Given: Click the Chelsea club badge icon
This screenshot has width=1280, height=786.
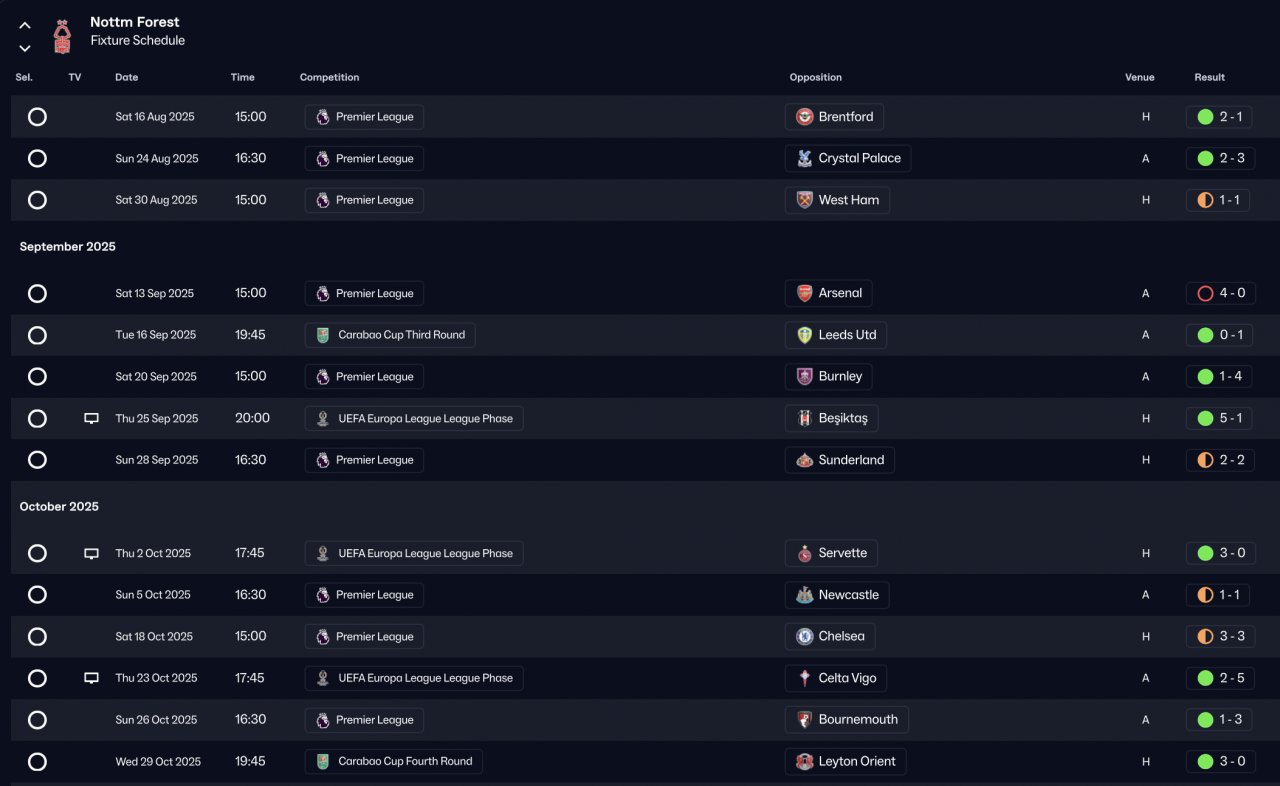Looking at the screenshot, I should (x=804, y=636).
